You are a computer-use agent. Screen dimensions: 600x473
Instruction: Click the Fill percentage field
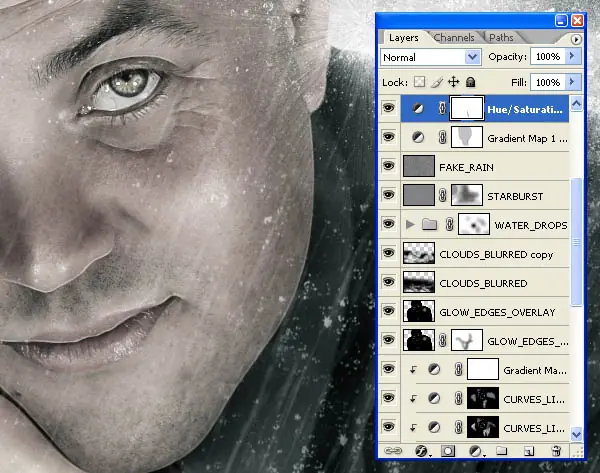[x=548, y=82]
